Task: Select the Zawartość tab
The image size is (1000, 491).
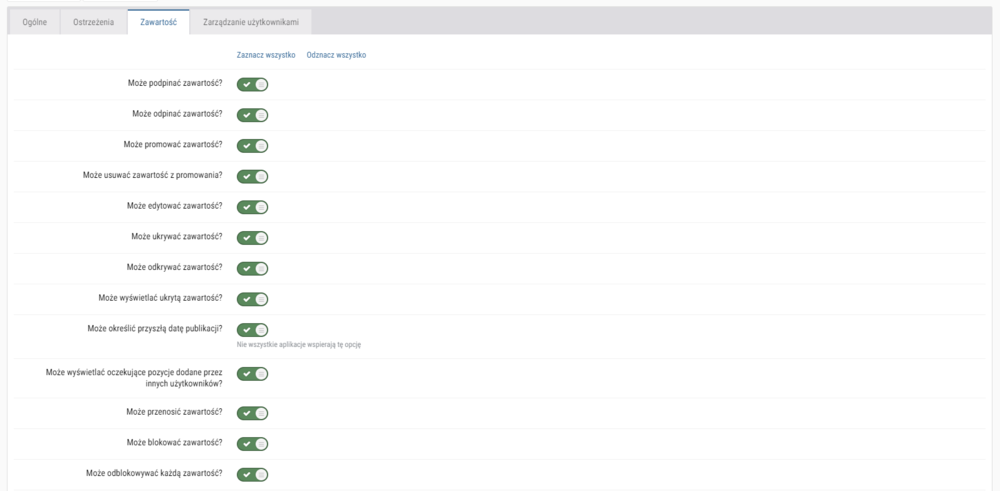Action: (158, 22)
